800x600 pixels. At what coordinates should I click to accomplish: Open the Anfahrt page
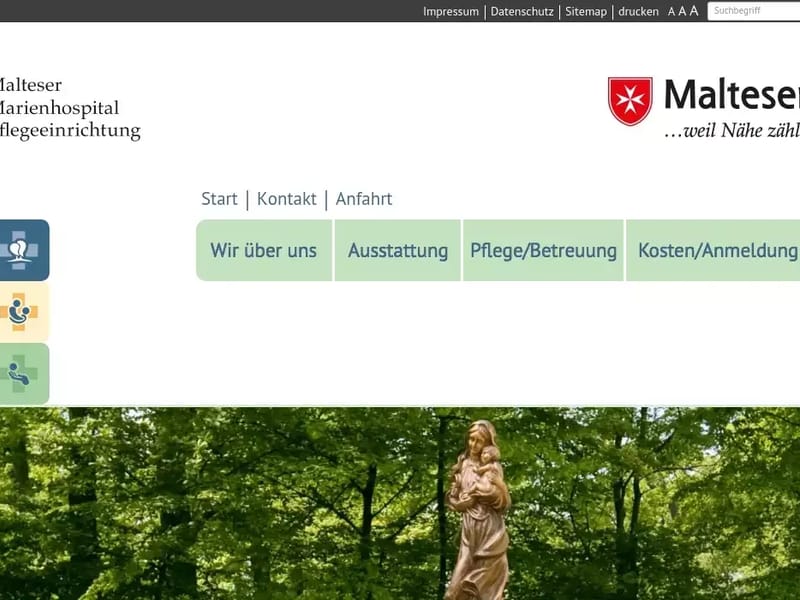click(364, 198)
